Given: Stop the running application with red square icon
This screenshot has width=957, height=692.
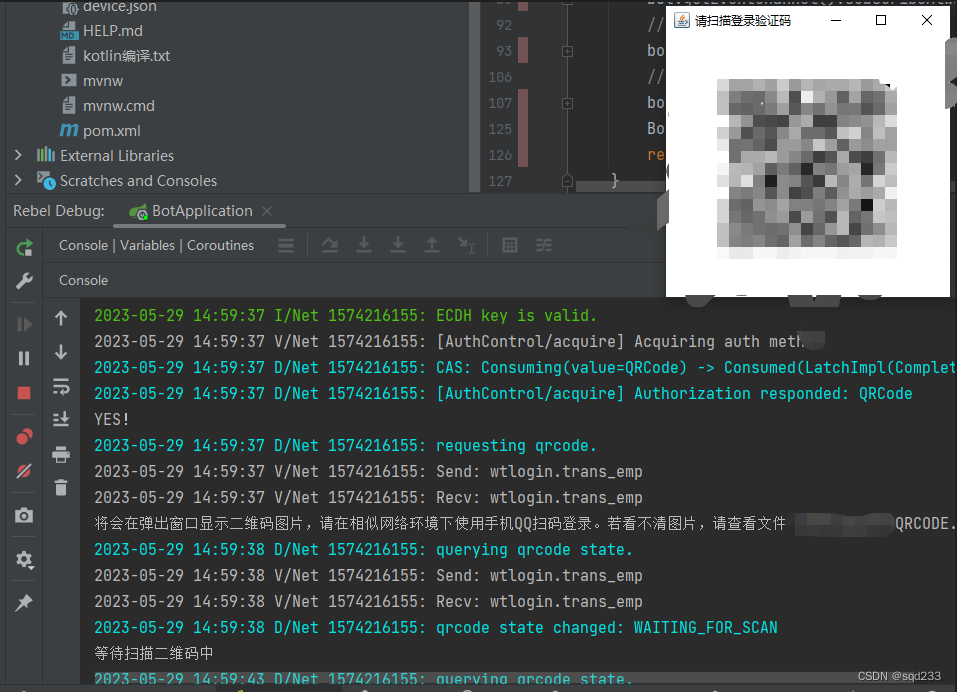Looking at the screenshot, I should 22,392.
